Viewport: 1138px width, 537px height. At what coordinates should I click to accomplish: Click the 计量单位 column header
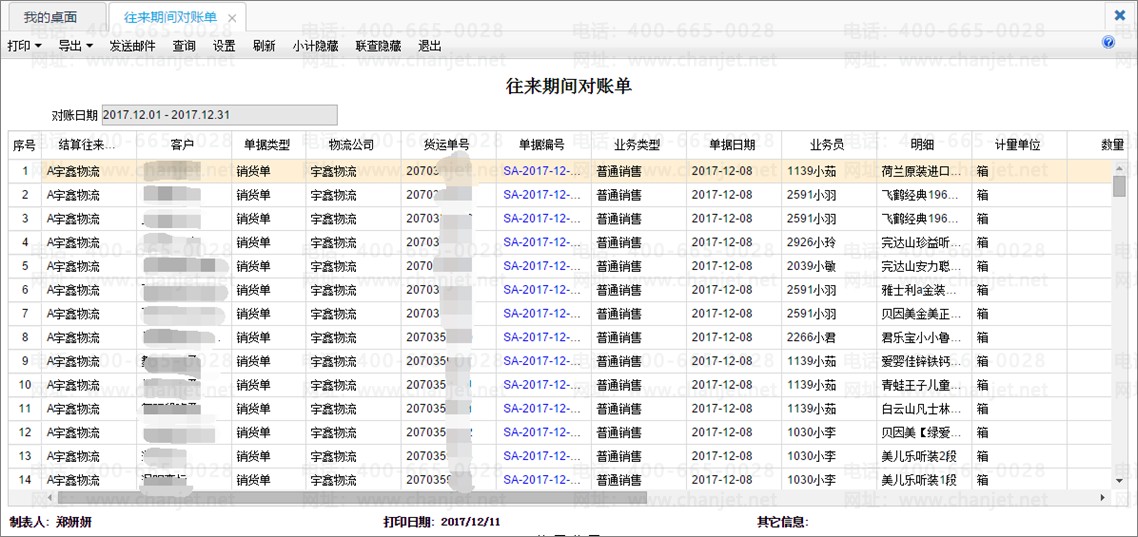(x=1019, y=145)
